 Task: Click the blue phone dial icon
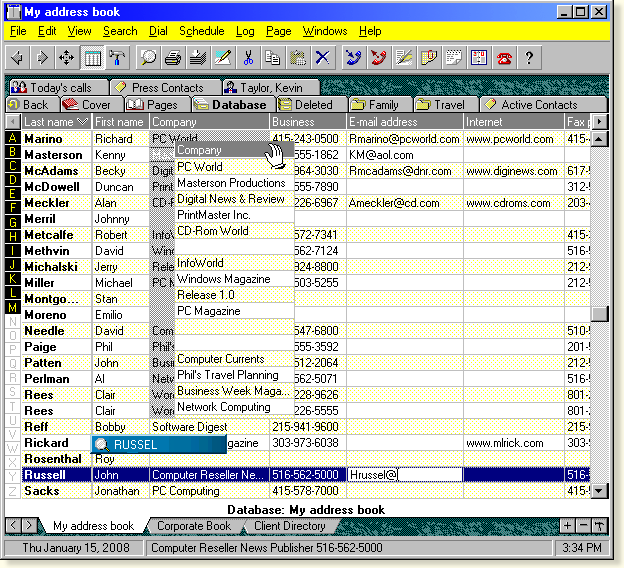(x=354, y=58)
